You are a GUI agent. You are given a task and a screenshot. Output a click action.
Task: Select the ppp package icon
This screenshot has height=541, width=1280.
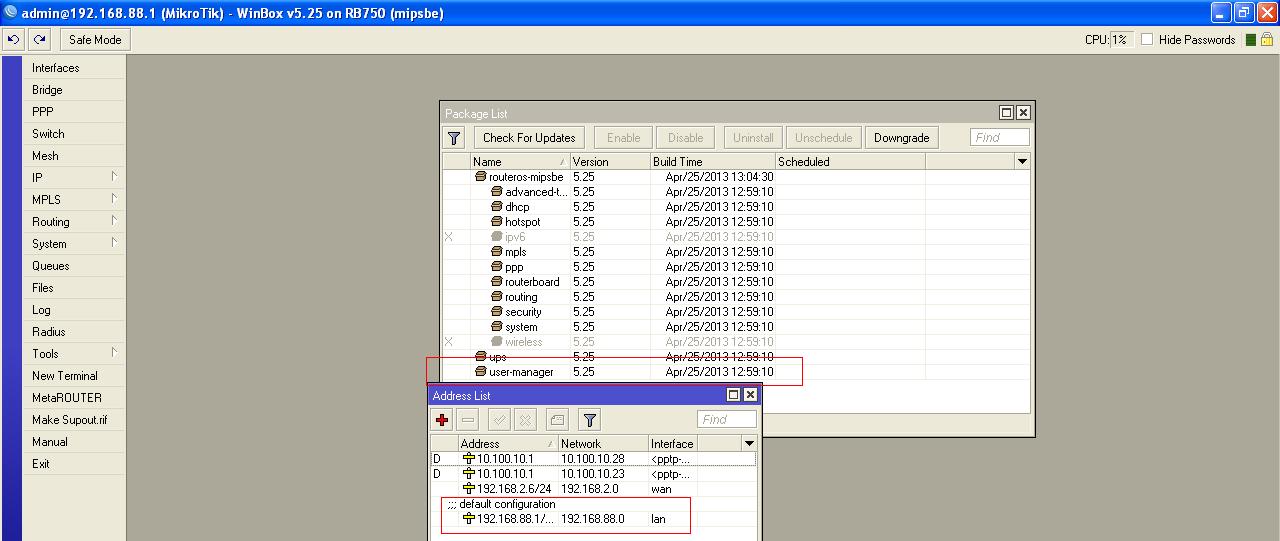tap(497, 267)
